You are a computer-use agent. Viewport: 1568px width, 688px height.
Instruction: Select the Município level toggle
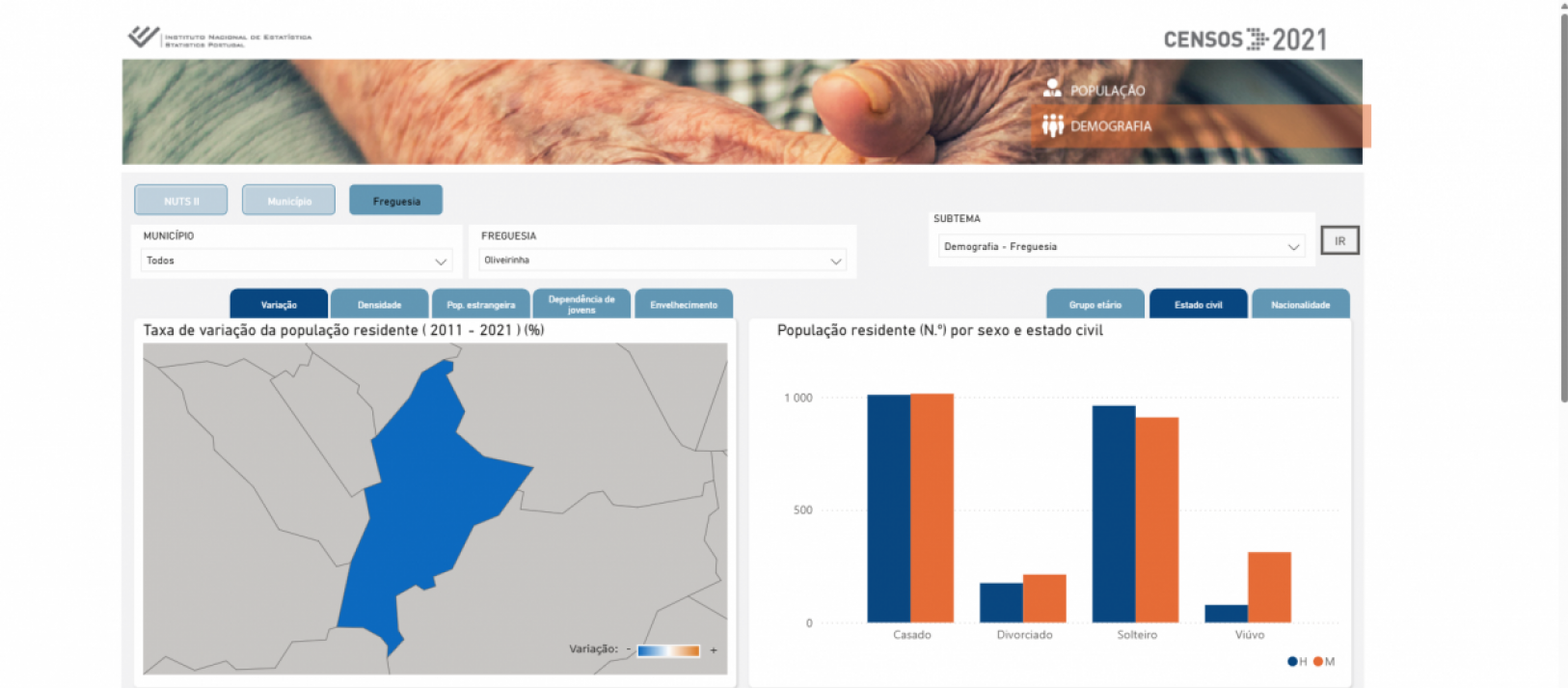289,201
